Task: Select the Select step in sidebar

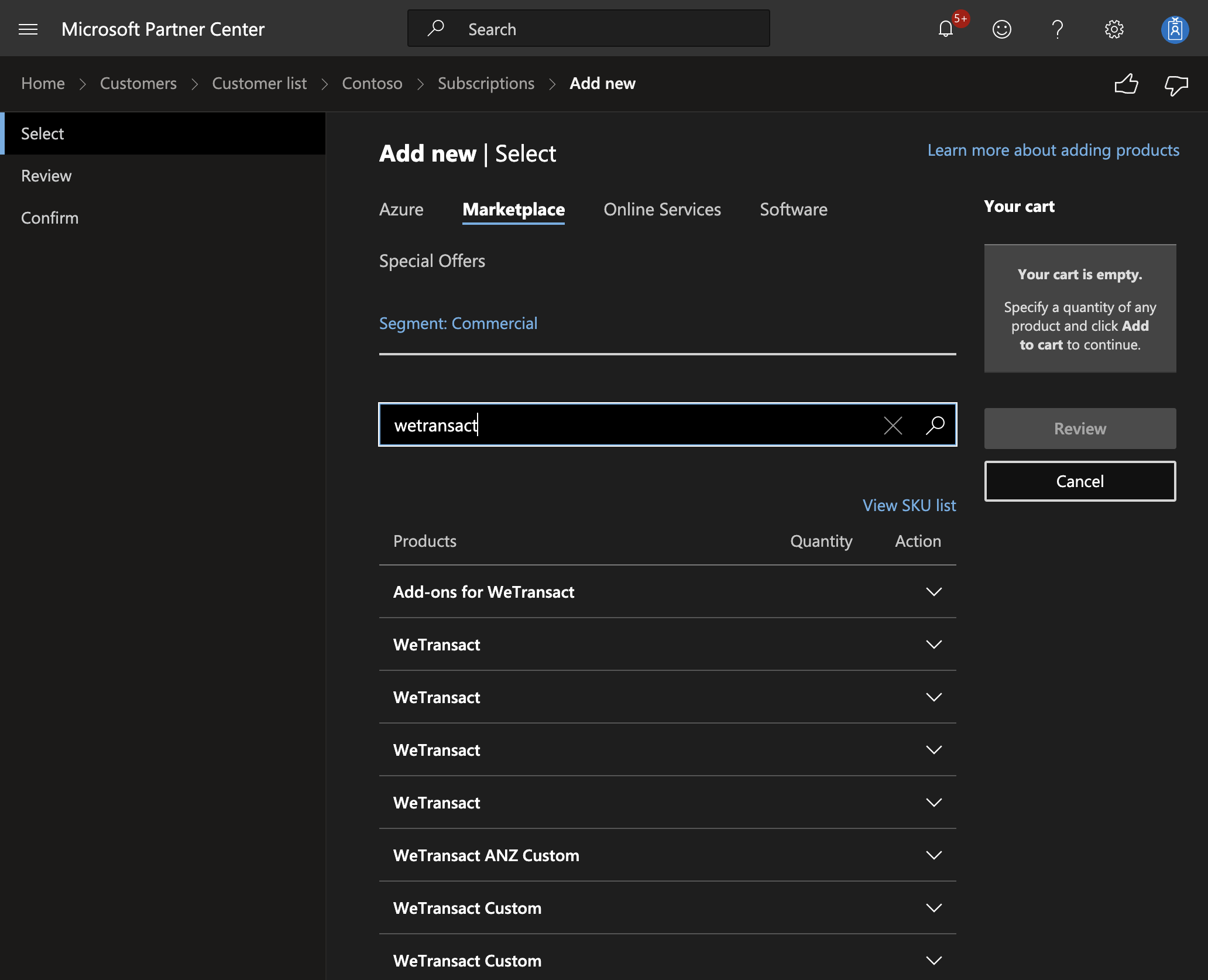Action: point(163,133)
